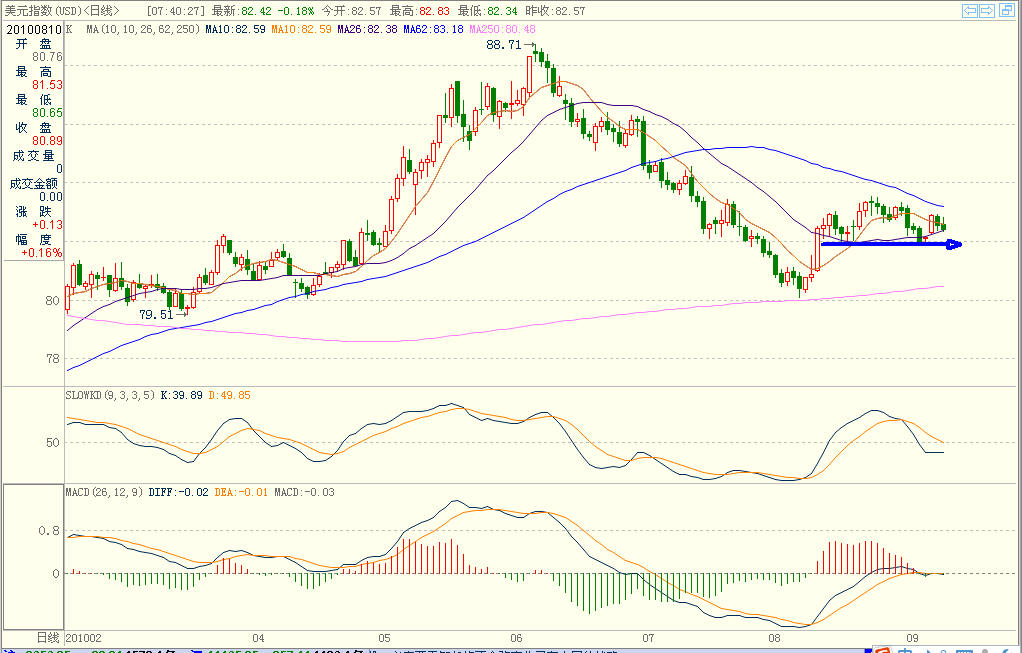This screenshot has width=1022, height=653.
Task: Click the 50 level SLOWKD axis label
Action: tap(52, 443)
